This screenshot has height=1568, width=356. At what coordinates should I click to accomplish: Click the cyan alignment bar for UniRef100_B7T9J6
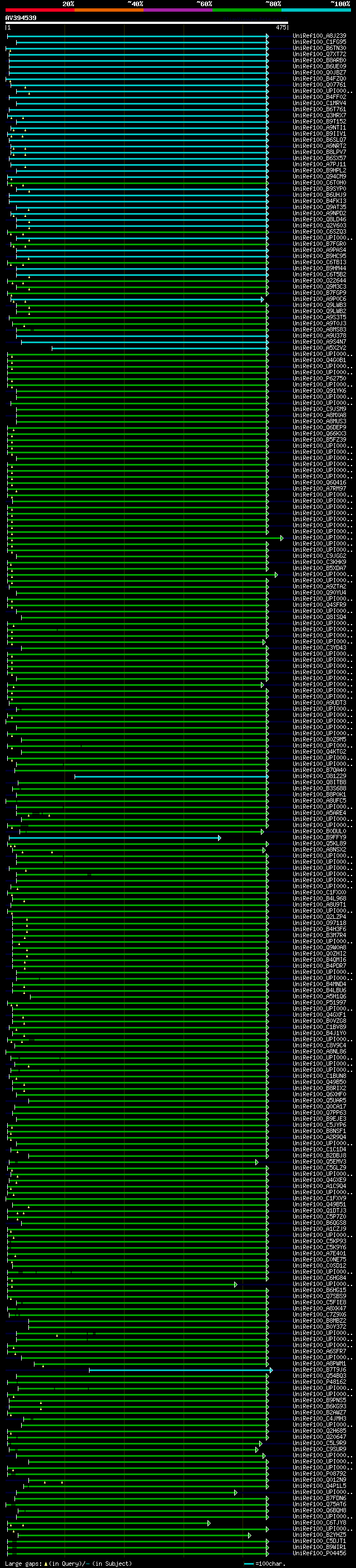pyautogui.click(x=180, y=1369)
